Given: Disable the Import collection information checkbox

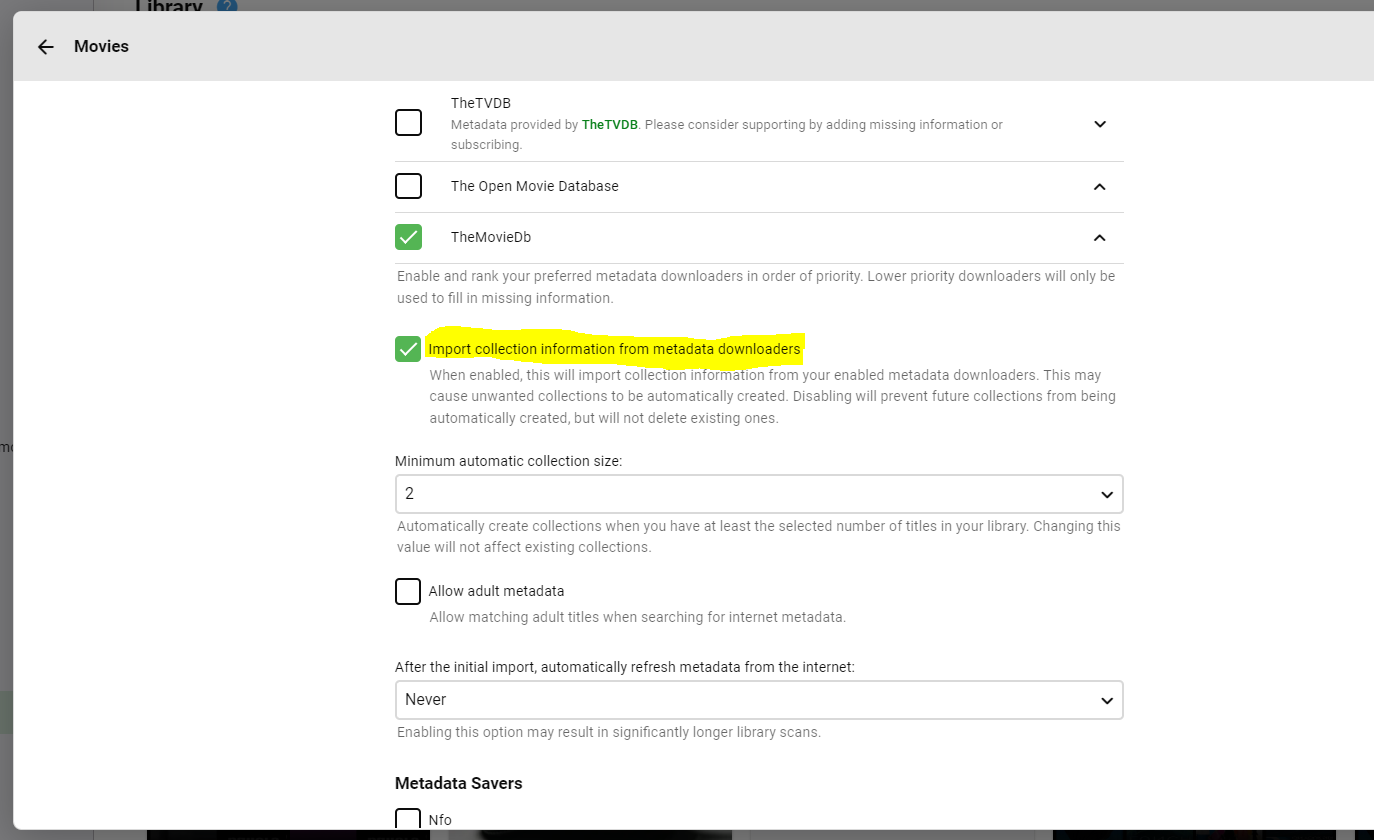Looking at the screenshot, I should [x=408, y=349].
